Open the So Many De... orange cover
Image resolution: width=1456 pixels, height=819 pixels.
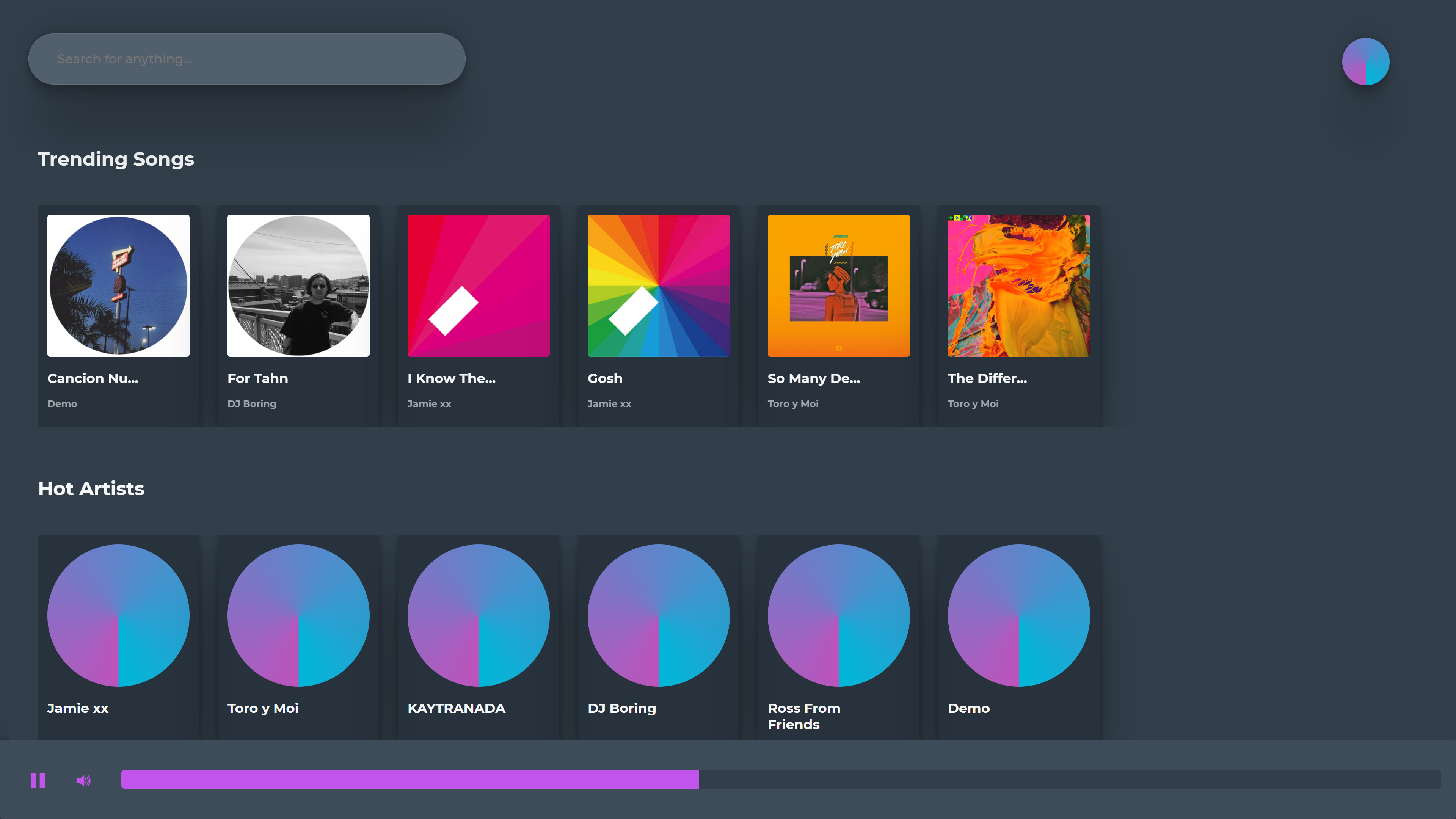tap(838, 286)
